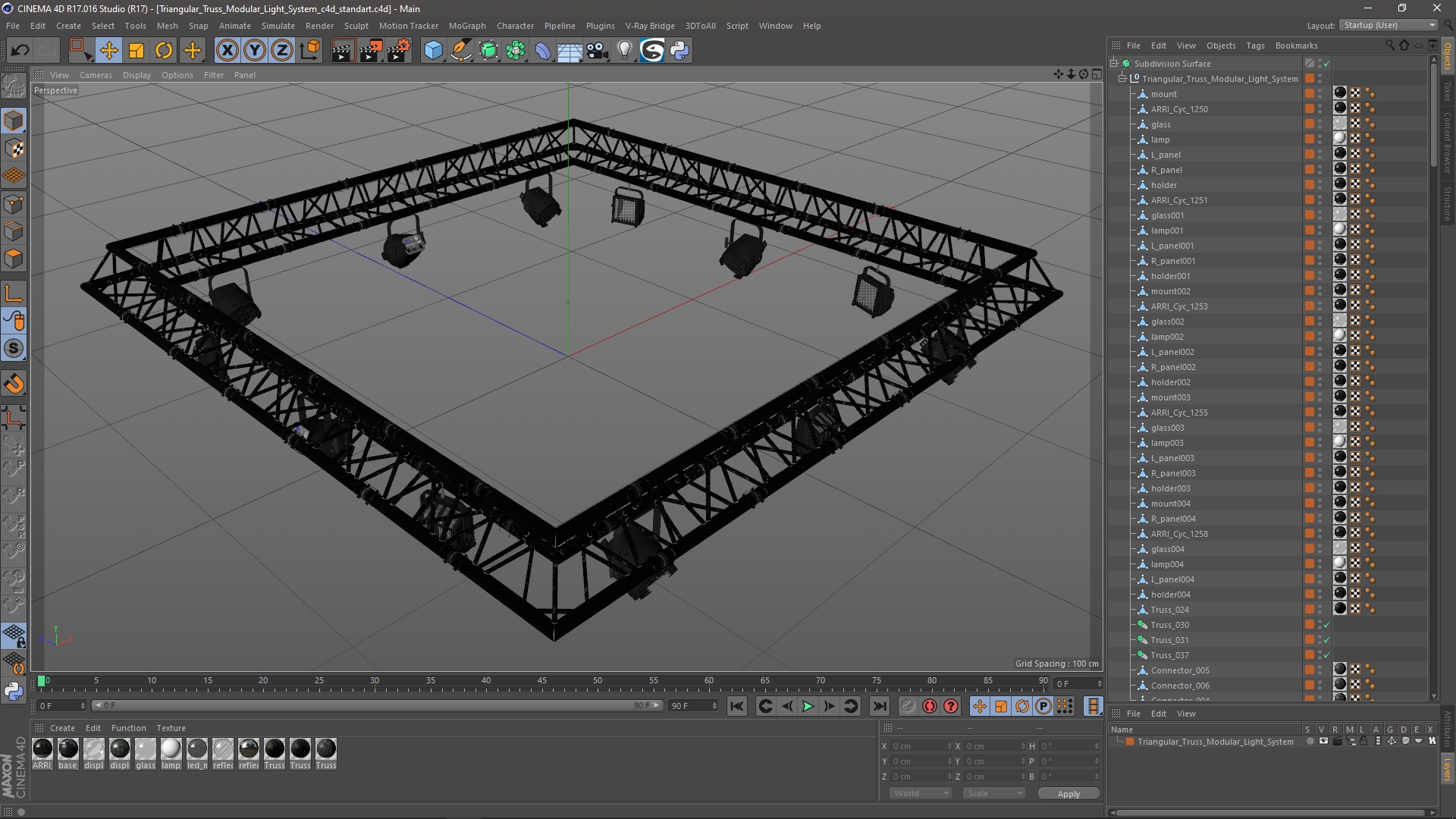Enable the snap S icon
This screenshot has height=819, width=1456.
click(x=14, y=348)
